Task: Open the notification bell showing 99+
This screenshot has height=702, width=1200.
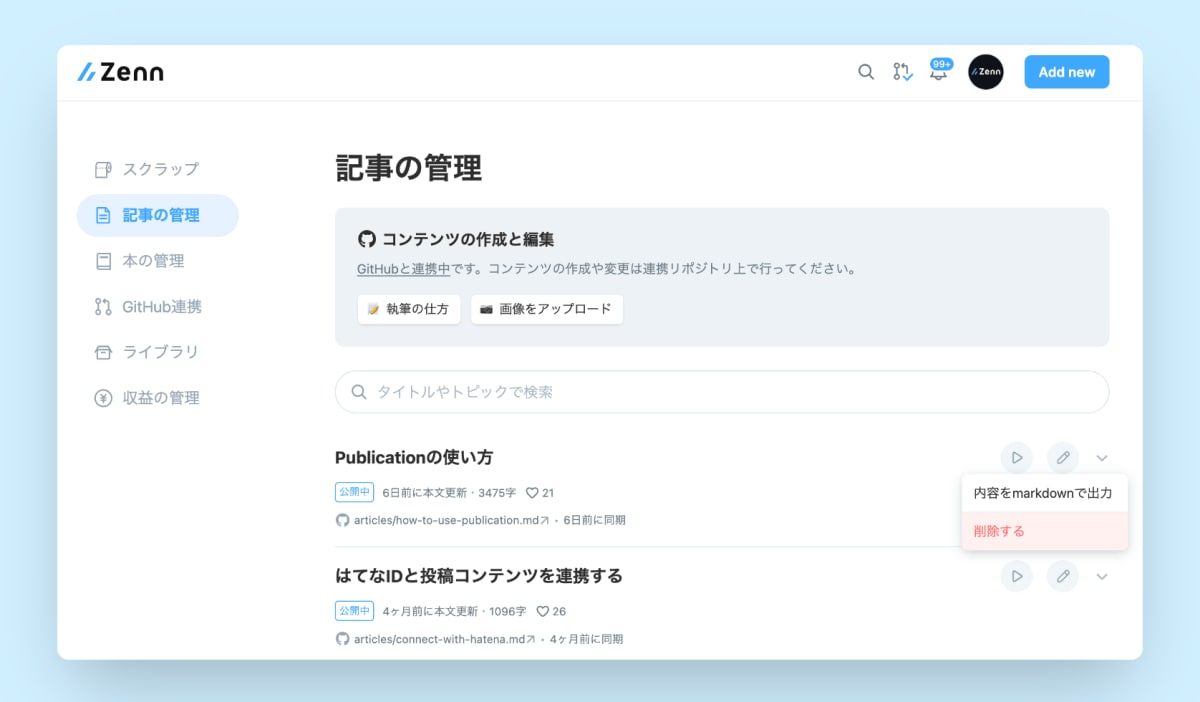Action: (x=938, y=73)
